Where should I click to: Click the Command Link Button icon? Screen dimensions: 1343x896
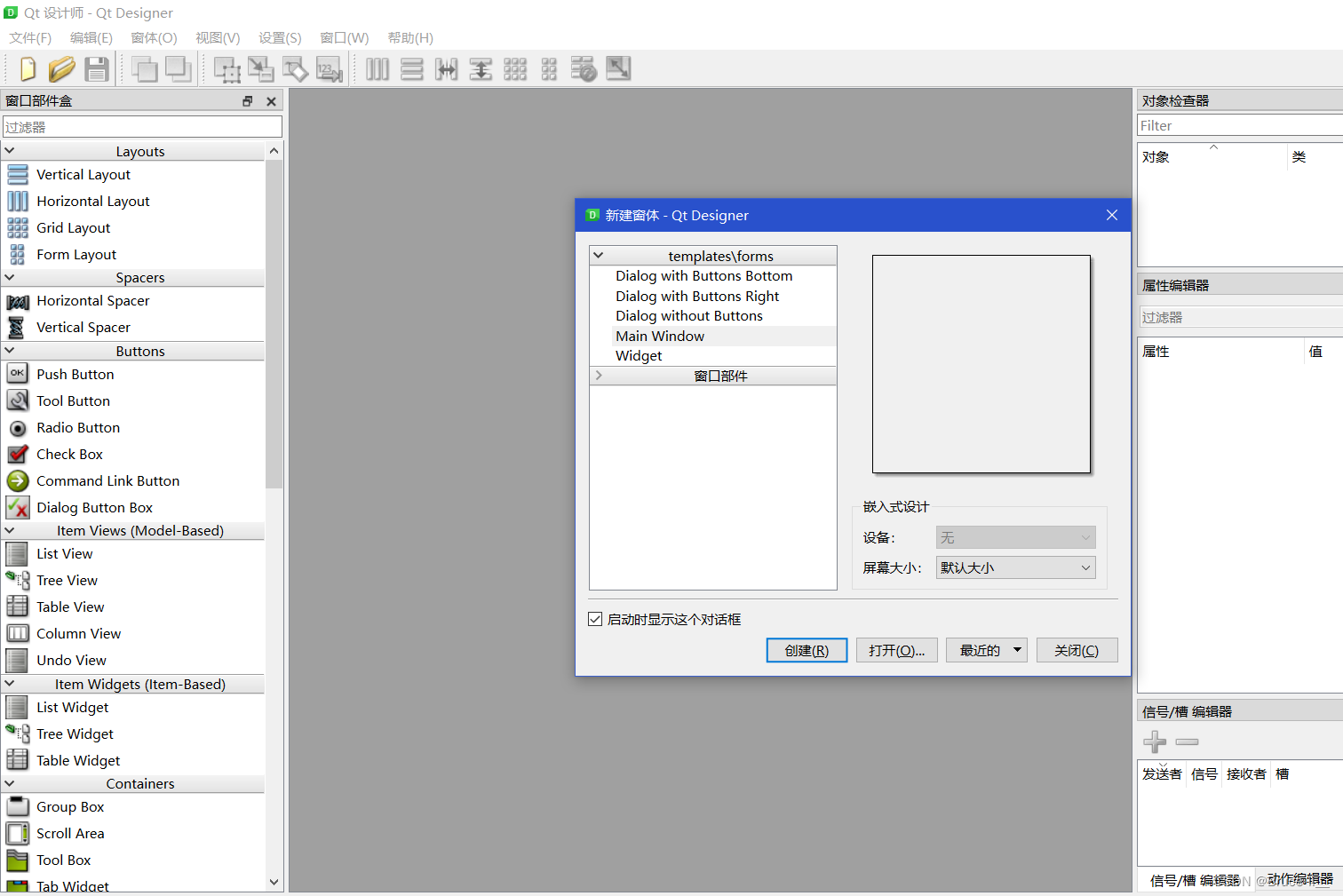point(18,480)
